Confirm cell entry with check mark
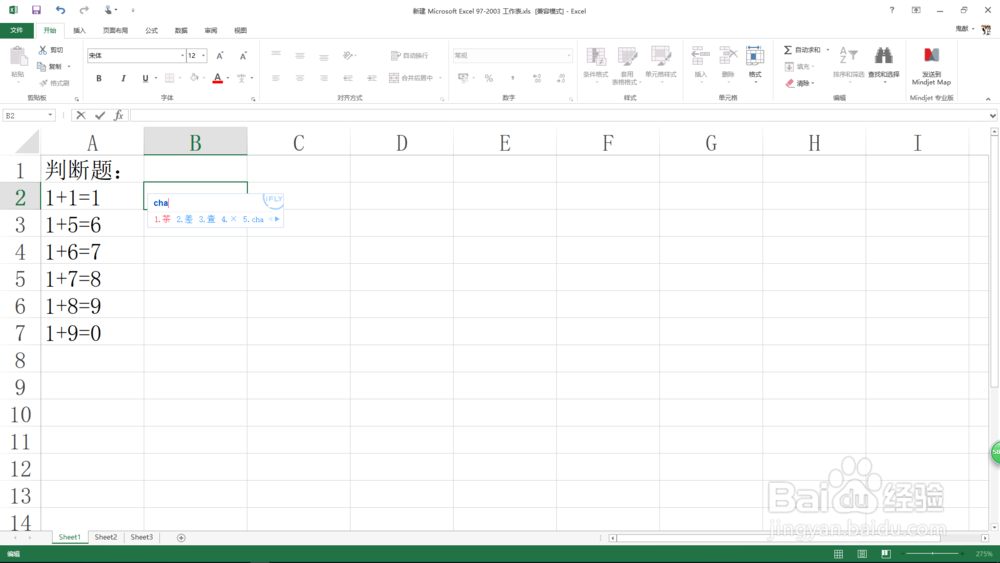This screenshot has height=563, width=1000. point(100,115)
